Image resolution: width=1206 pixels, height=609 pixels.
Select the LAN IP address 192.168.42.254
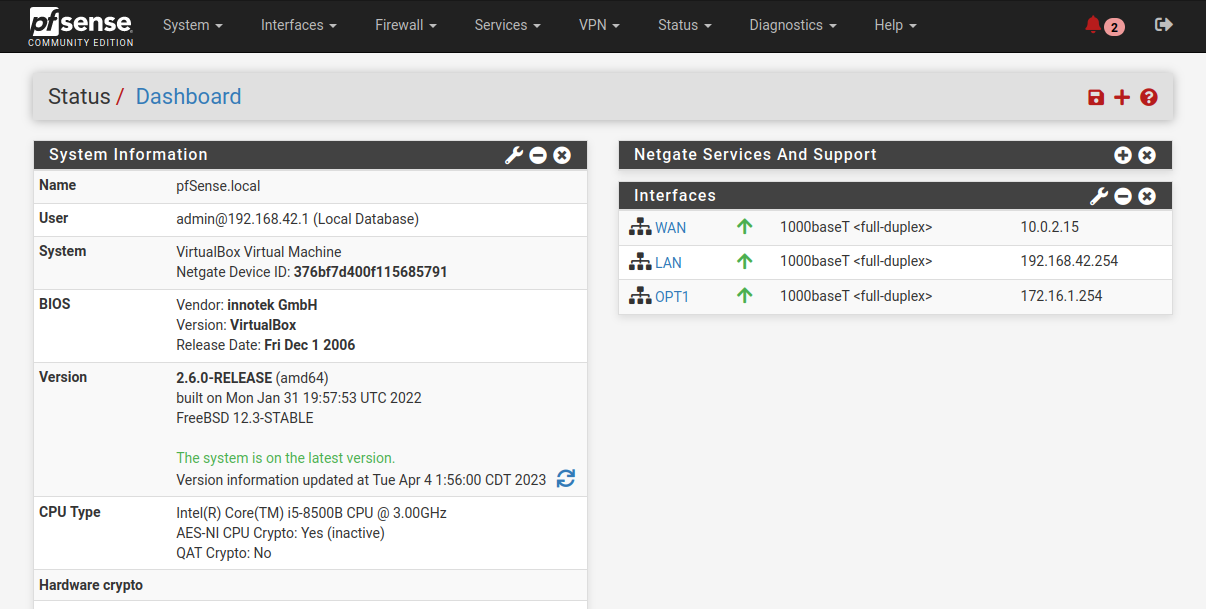[1069, 261]
